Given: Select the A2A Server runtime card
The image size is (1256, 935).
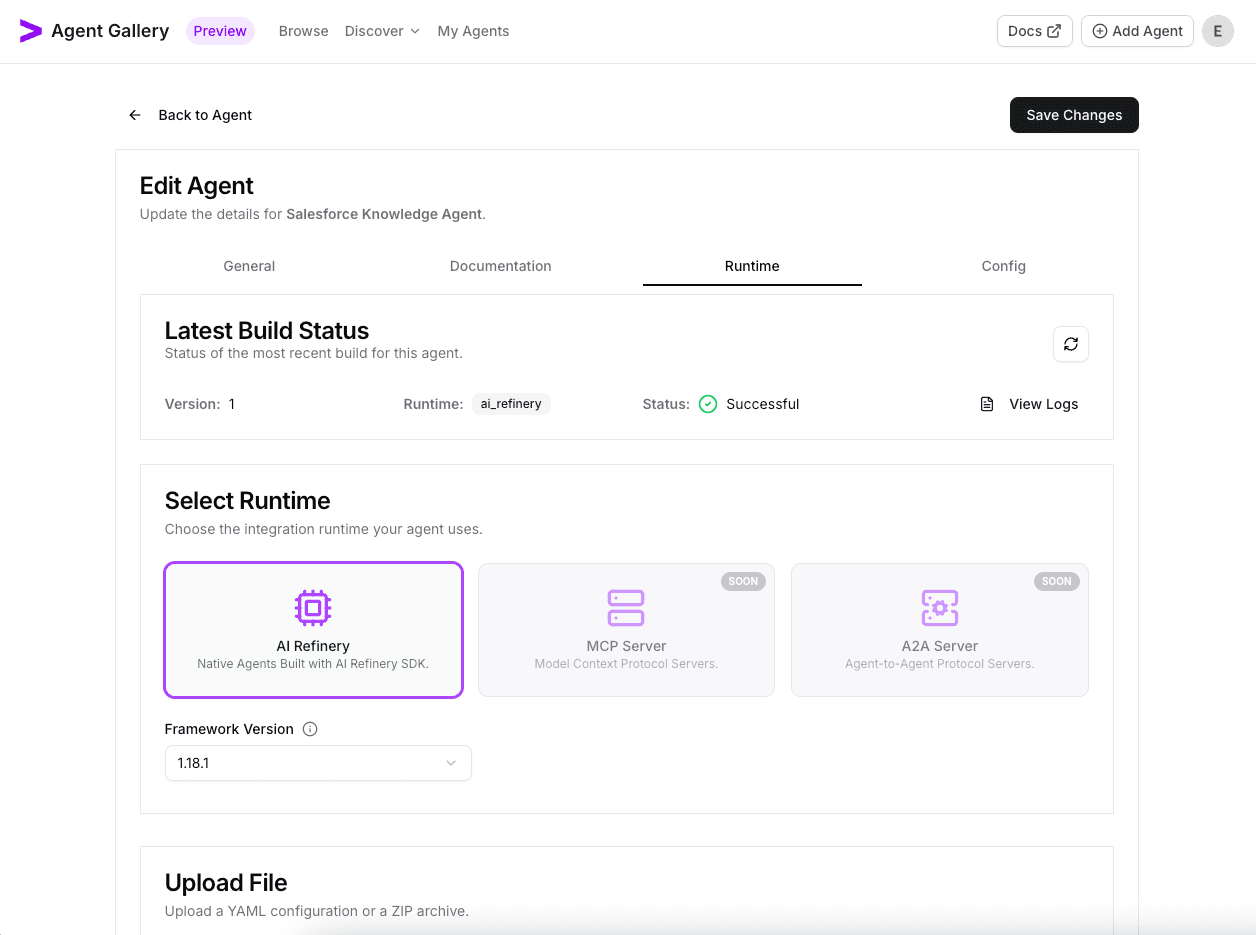Looking at the screenshot, I should click(939, 629).
